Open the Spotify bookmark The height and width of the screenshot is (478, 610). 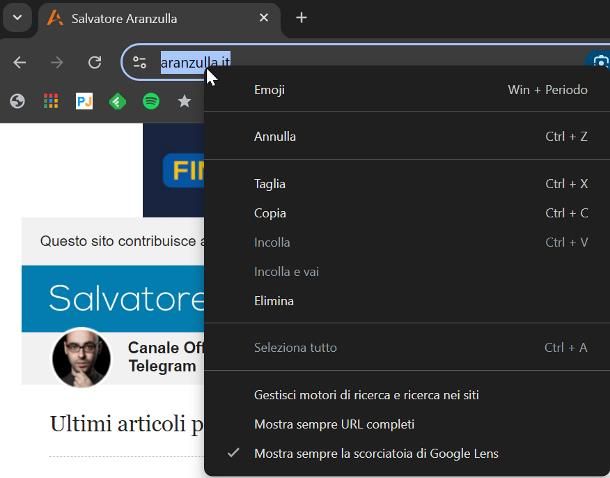tap(151, 102)
